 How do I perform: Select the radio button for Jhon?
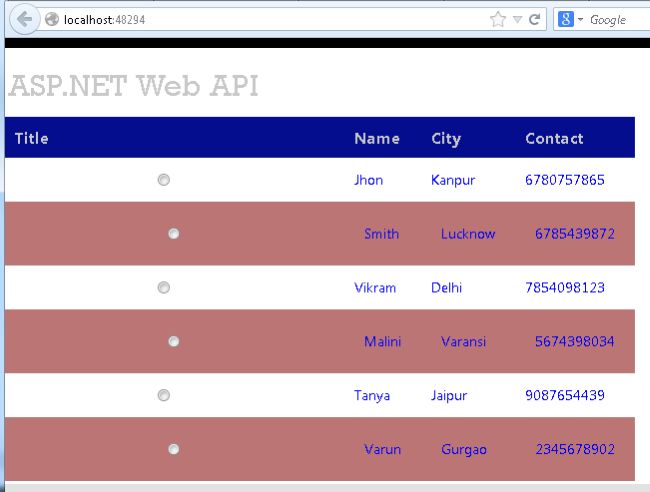[x=164, y=180]
